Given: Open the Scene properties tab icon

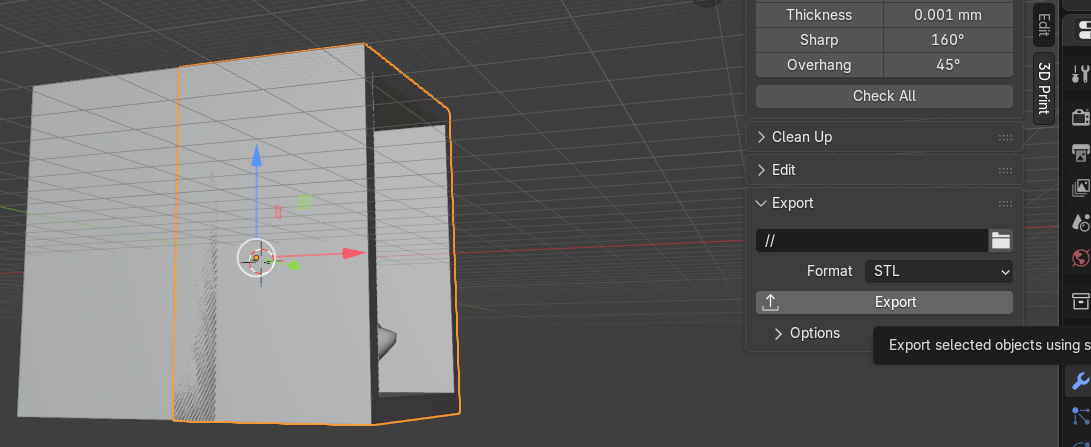Looking at the screenshot, I should [1080, 223].
